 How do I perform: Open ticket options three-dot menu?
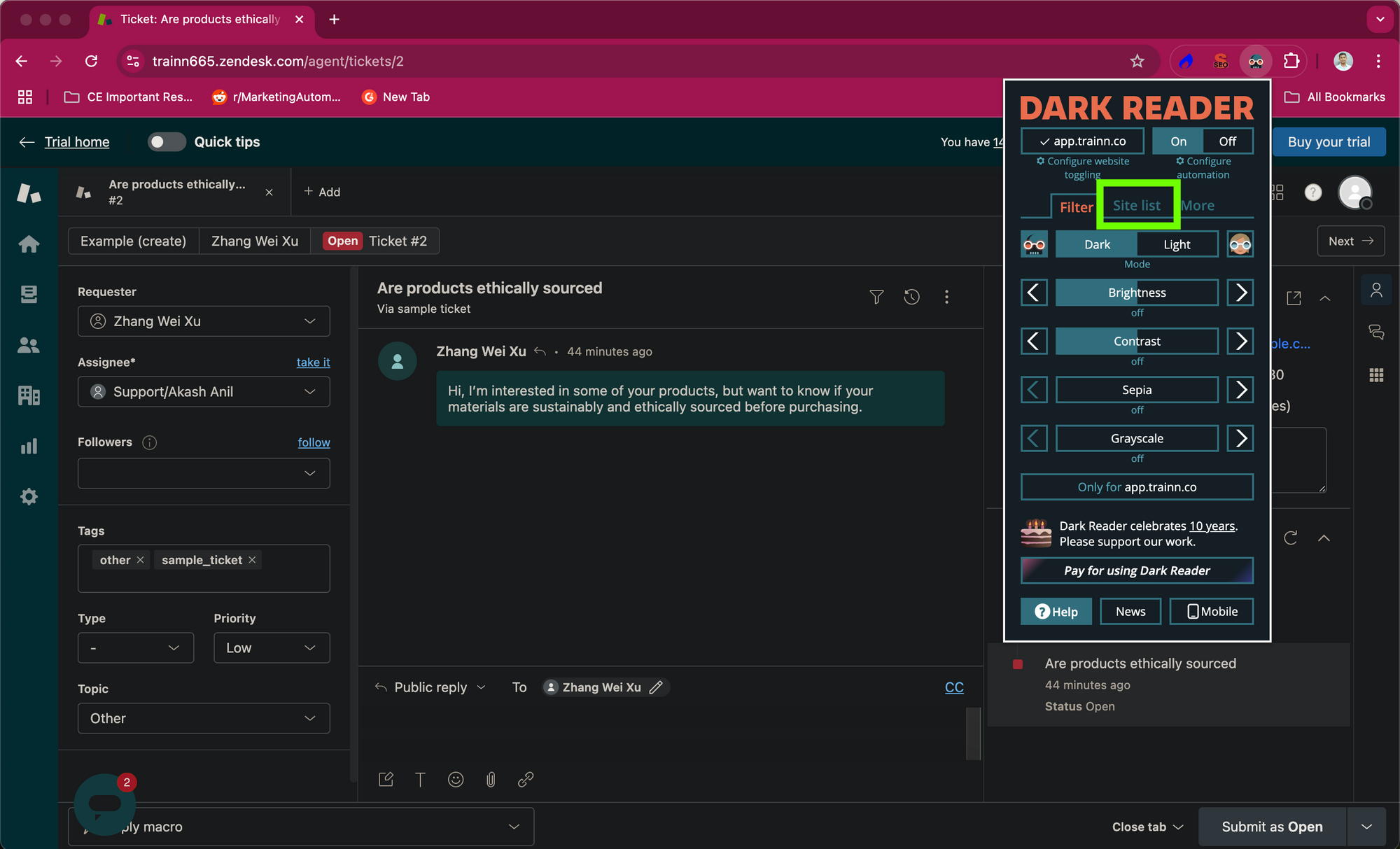pos(946,297)
